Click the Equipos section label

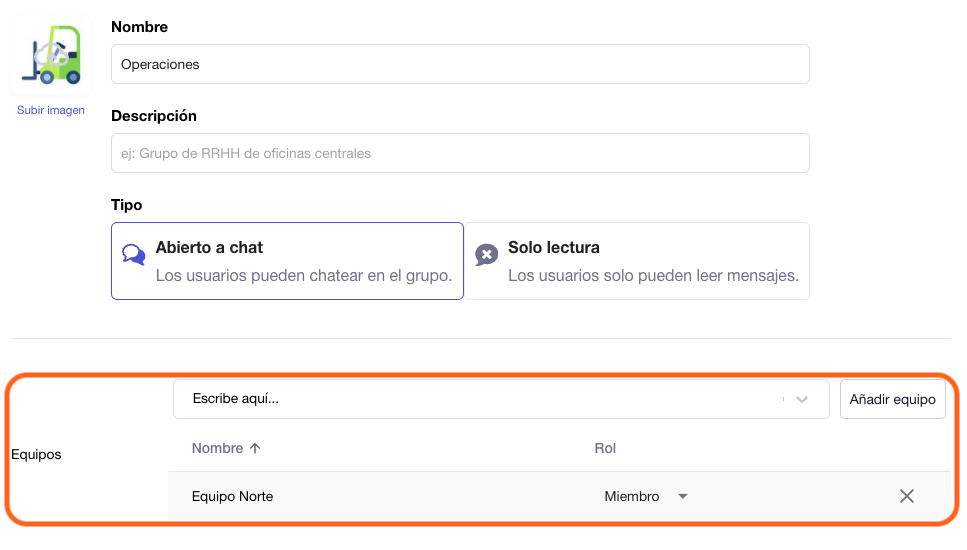pos(36,454)
